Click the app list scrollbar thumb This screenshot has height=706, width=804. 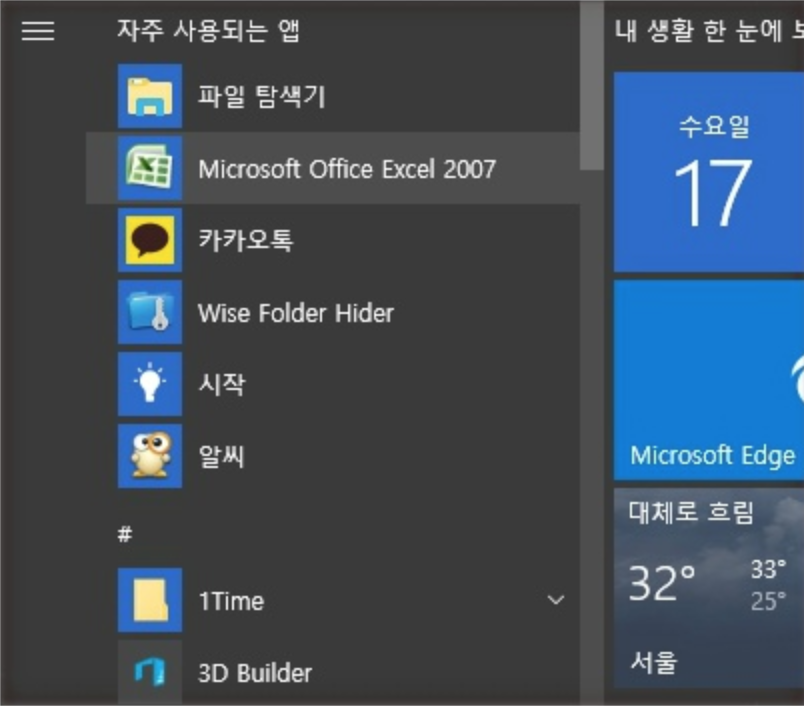(592, 87)
